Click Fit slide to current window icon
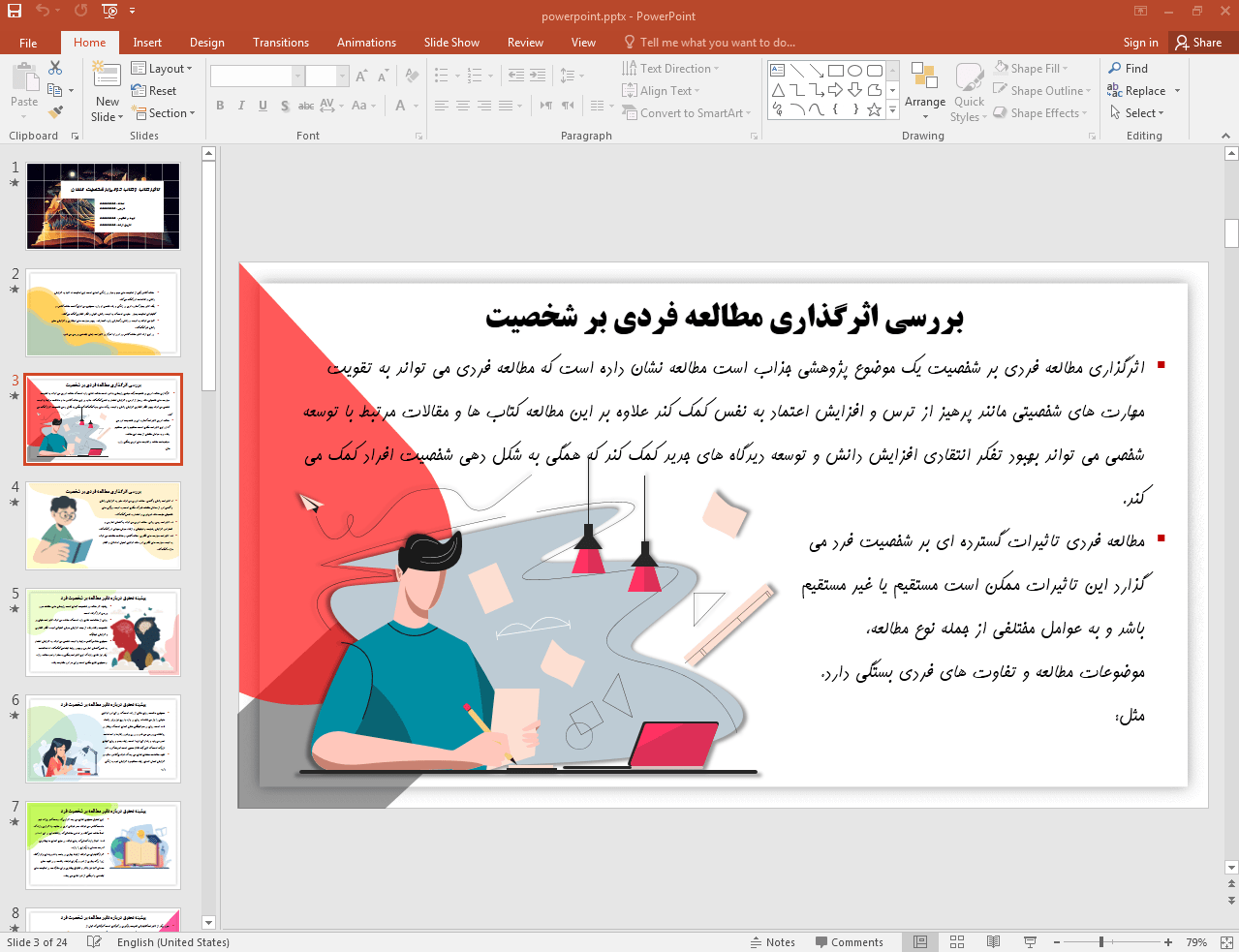1239x952 pixels. pos(1225,941)
